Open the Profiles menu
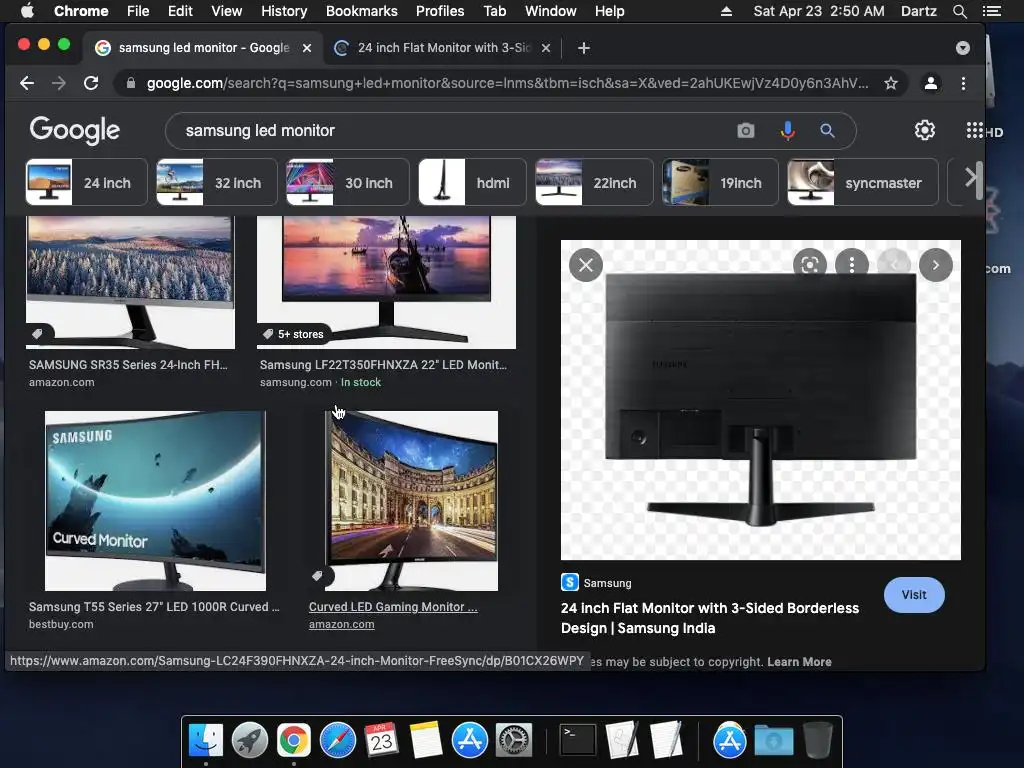The height and width of the screenshot is (768, 1024). pos(440,11)
